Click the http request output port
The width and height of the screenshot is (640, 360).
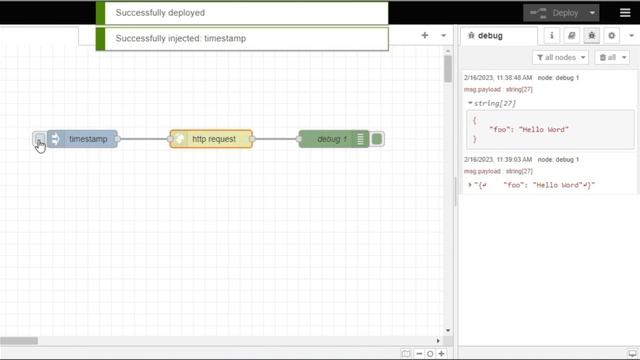tap(252, 139)
